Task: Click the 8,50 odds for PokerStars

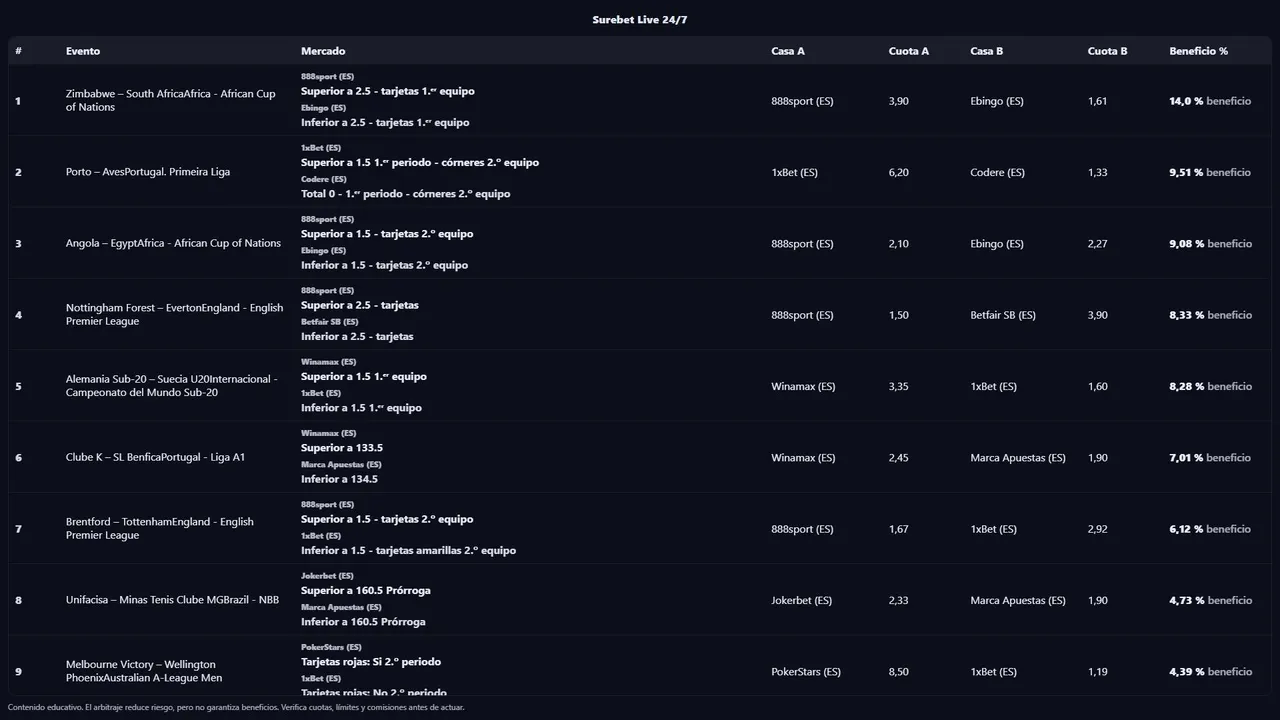Action: [x=898, y=672]
